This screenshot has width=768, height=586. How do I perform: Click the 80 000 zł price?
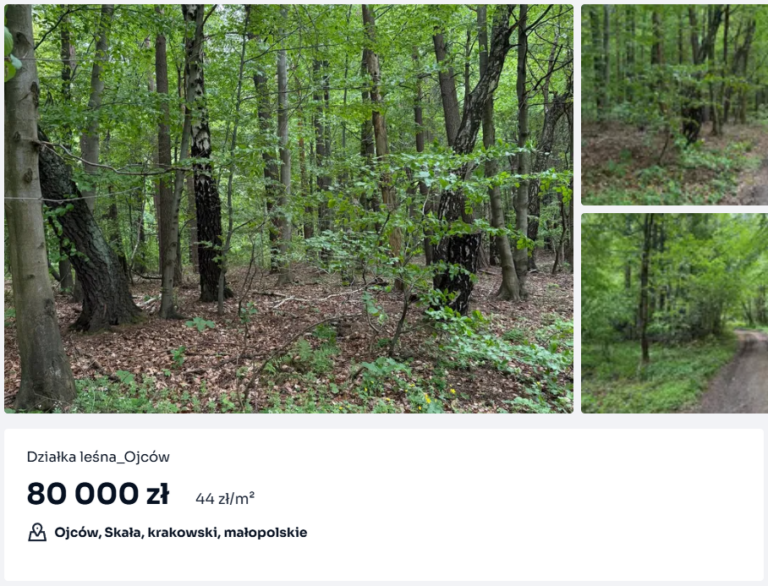click(x=98, y=493)
